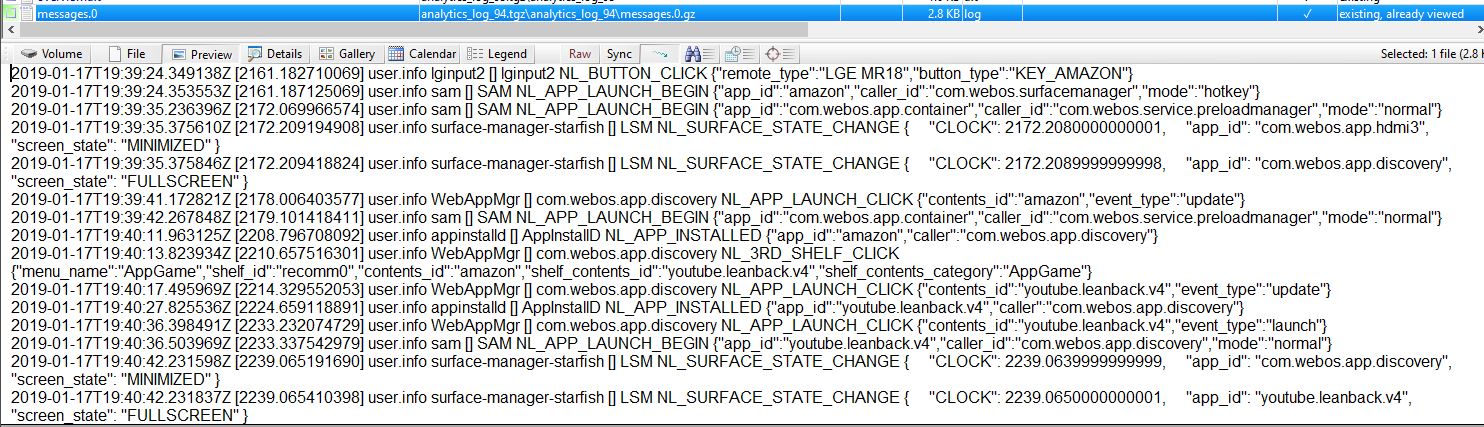
Task: Open the File view tab
Action: point(127,54)
